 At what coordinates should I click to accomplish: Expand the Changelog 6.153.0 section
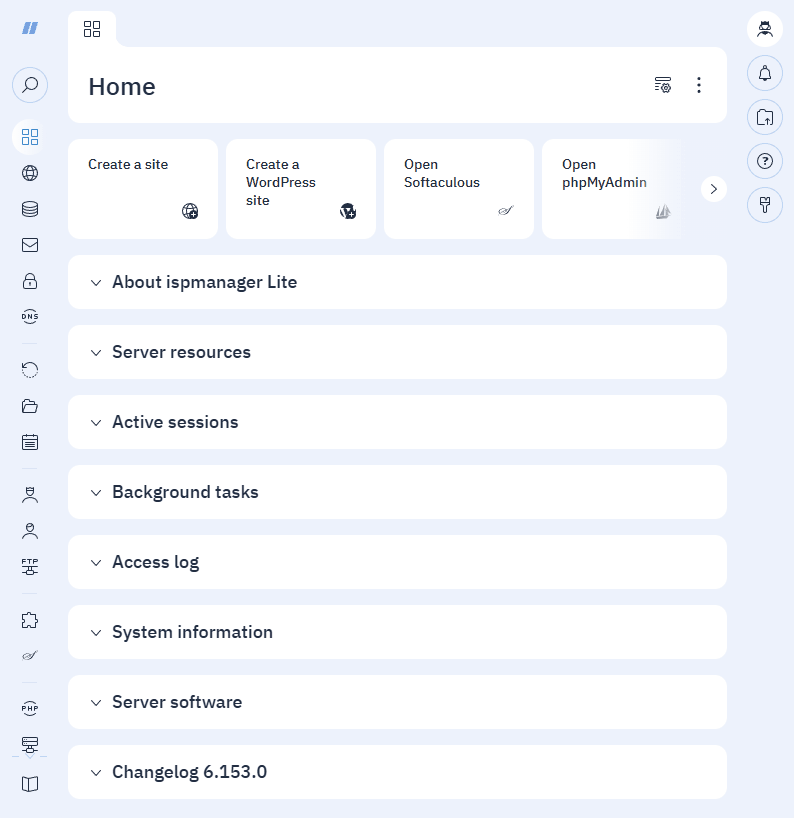pyautogui.click(x=397, y=772)
